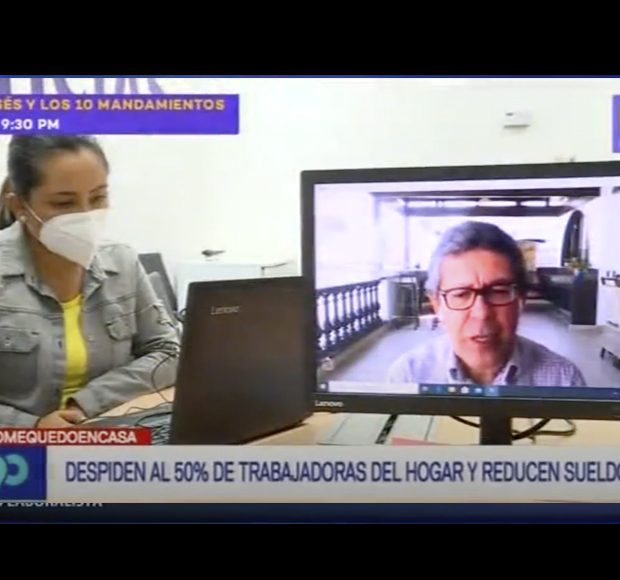Screen dimensions: 620x580
Task: Open Task View icon on monitor taskbar
Action: (425, 389)
